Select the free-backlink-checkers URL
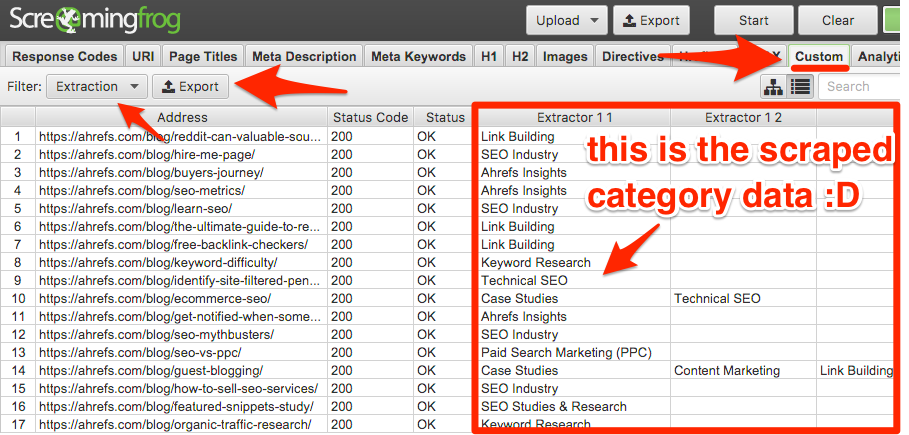 [x=173, y=245]
